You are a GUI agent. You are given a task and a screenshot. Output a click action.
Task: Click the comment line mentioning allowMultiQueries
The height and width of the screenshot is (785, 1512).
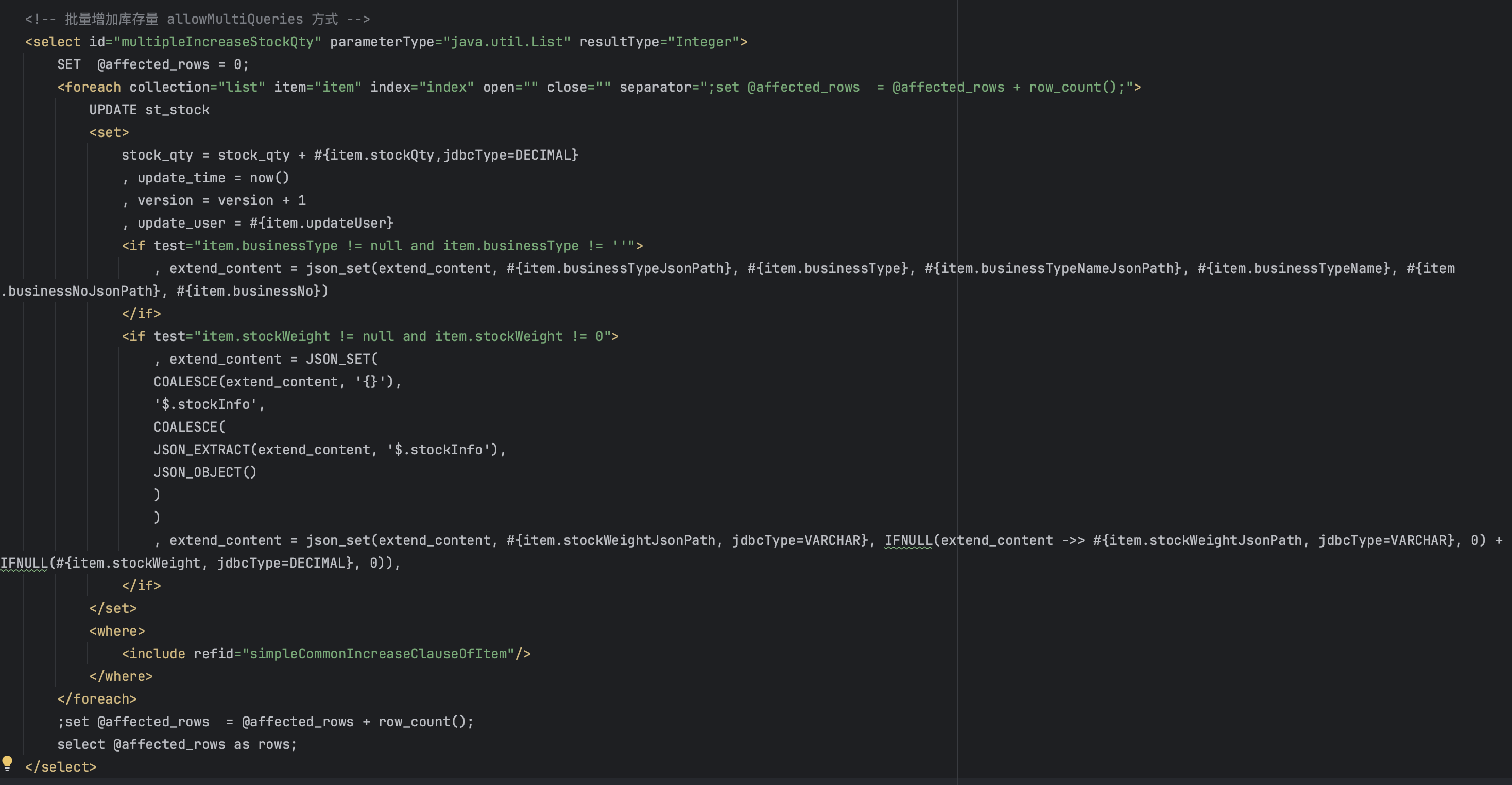pos(197,19)
